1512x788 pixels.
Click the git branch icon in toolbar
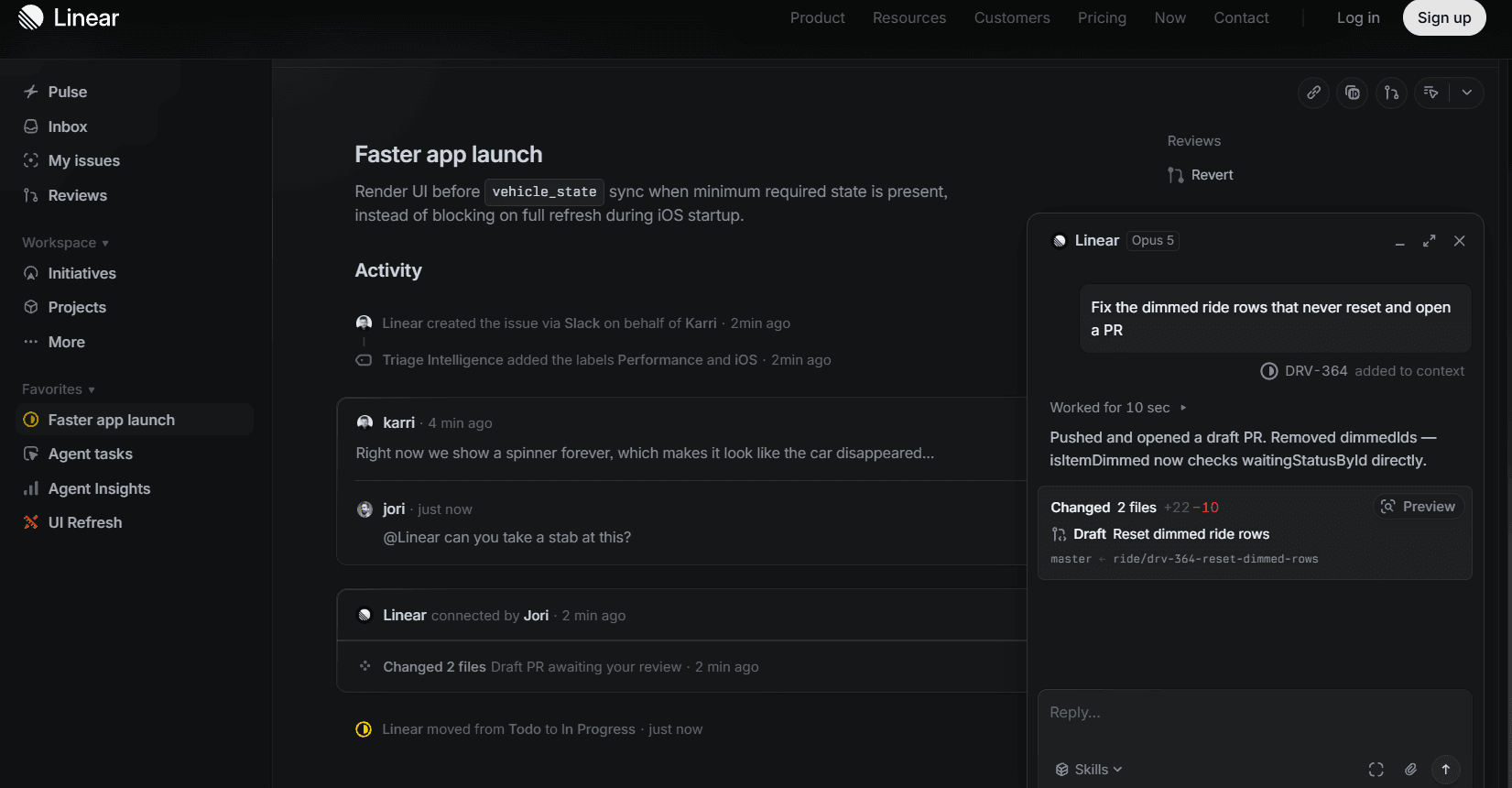[1391, 93]
